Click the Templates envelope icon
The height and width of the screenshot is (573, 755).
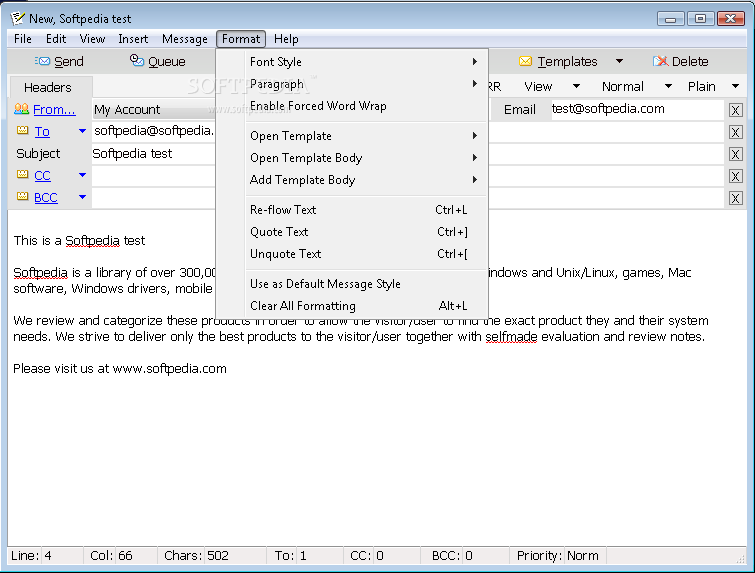(x=525, y=61)
